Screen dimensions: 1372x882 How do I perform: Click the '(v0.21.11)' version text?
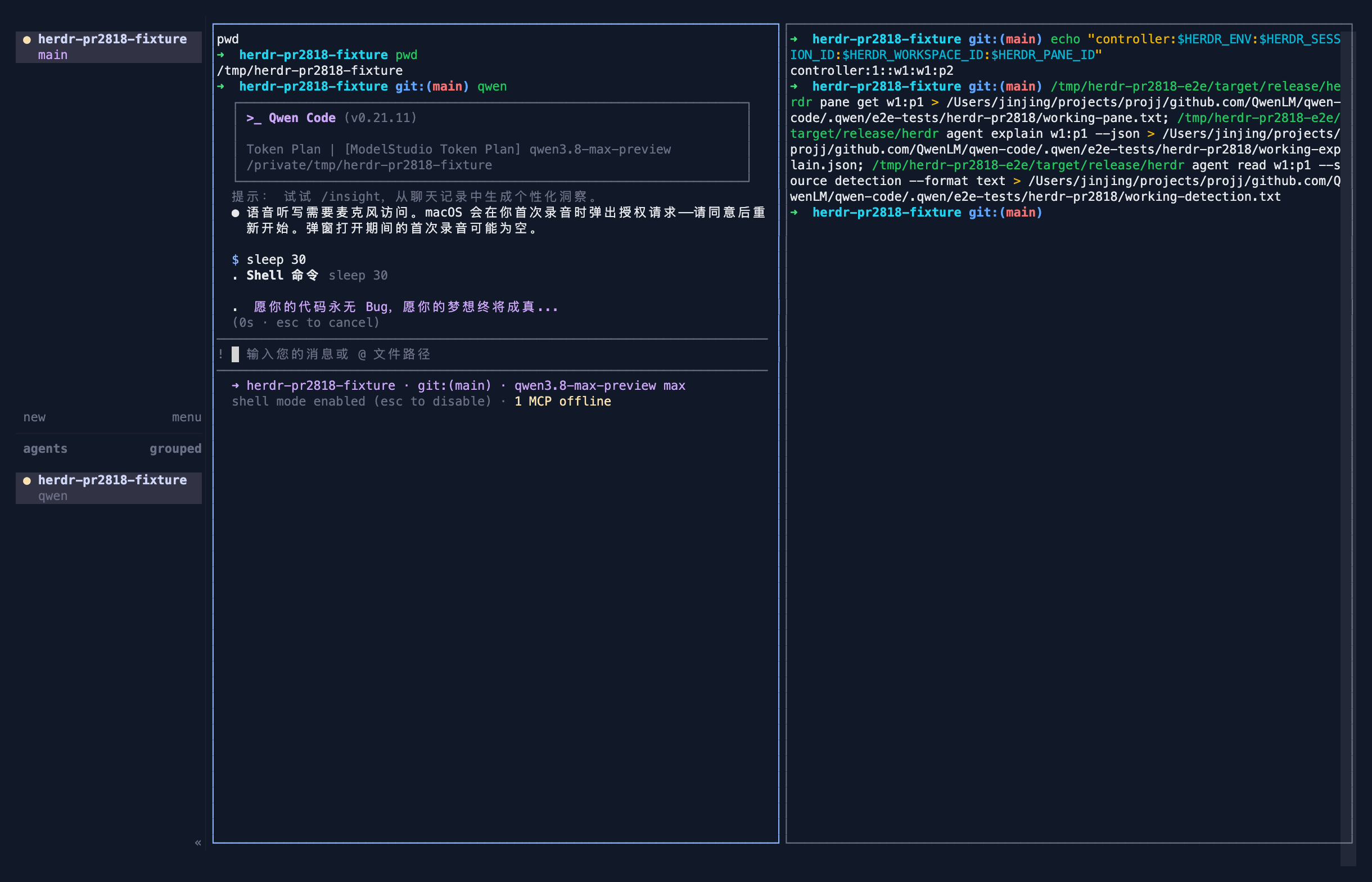[x=381, y=118]
